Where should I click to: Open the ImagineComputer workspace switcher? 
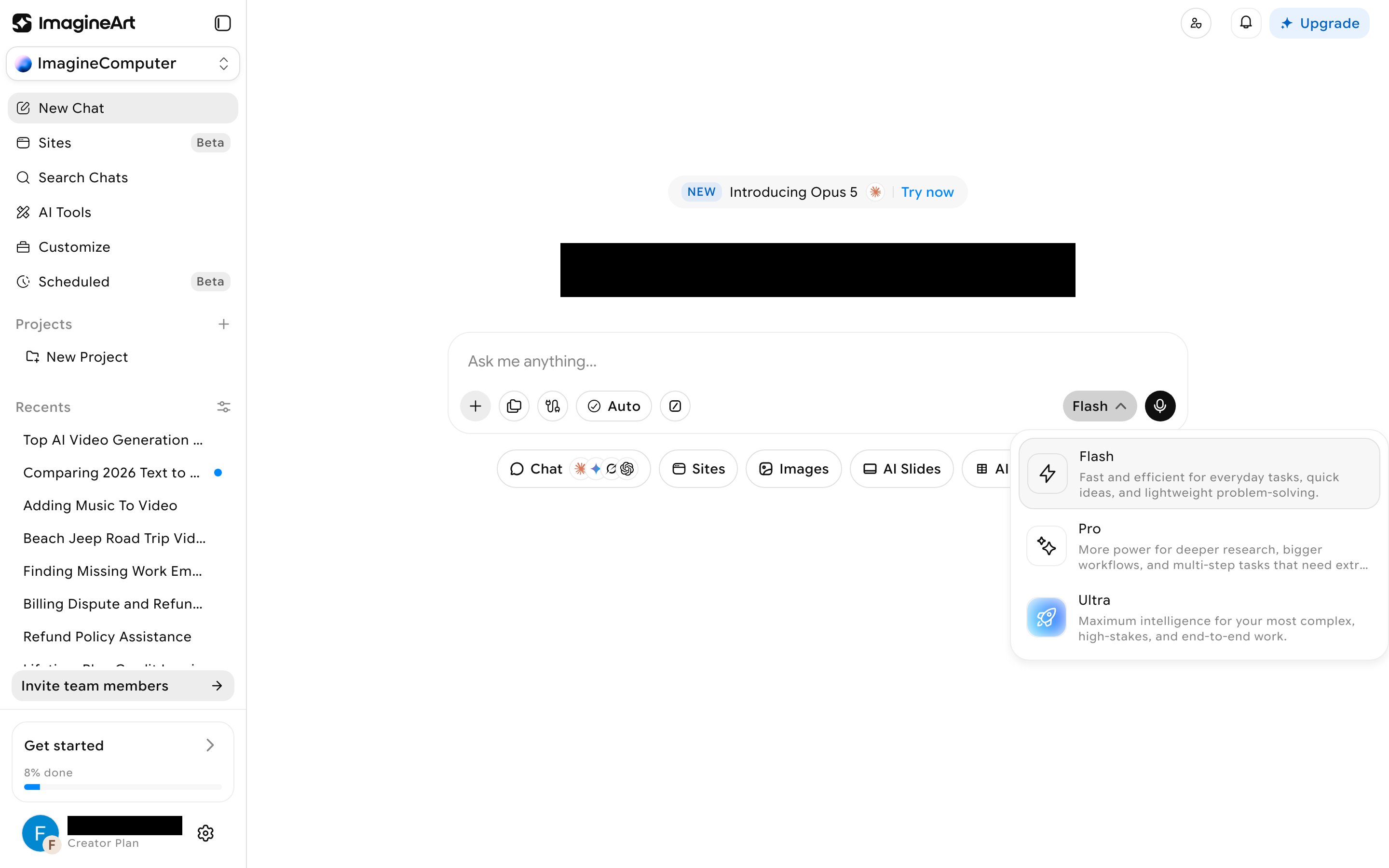[x=123, y=63]
